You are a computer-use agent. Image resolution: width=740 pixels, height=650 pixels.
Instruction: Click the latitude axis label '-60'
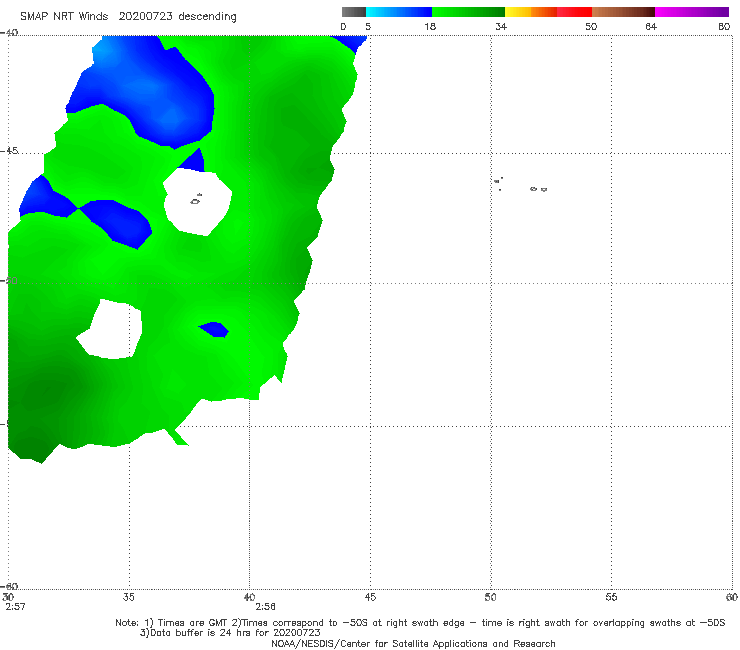click(9, 586)
